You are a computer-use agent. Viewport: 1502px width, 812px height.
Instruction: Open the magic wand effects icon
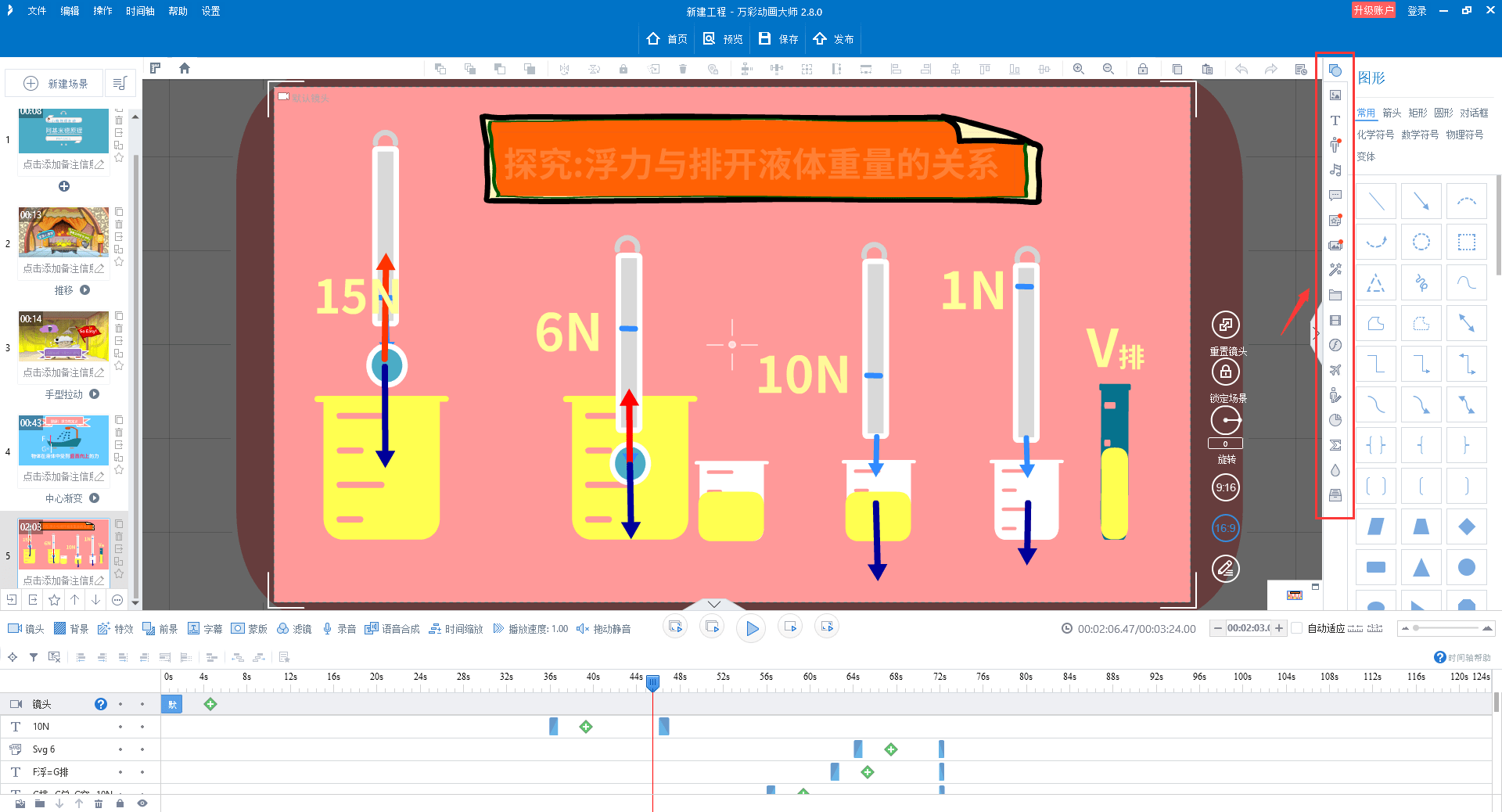pyautogui.click(x=1335, y=270)
